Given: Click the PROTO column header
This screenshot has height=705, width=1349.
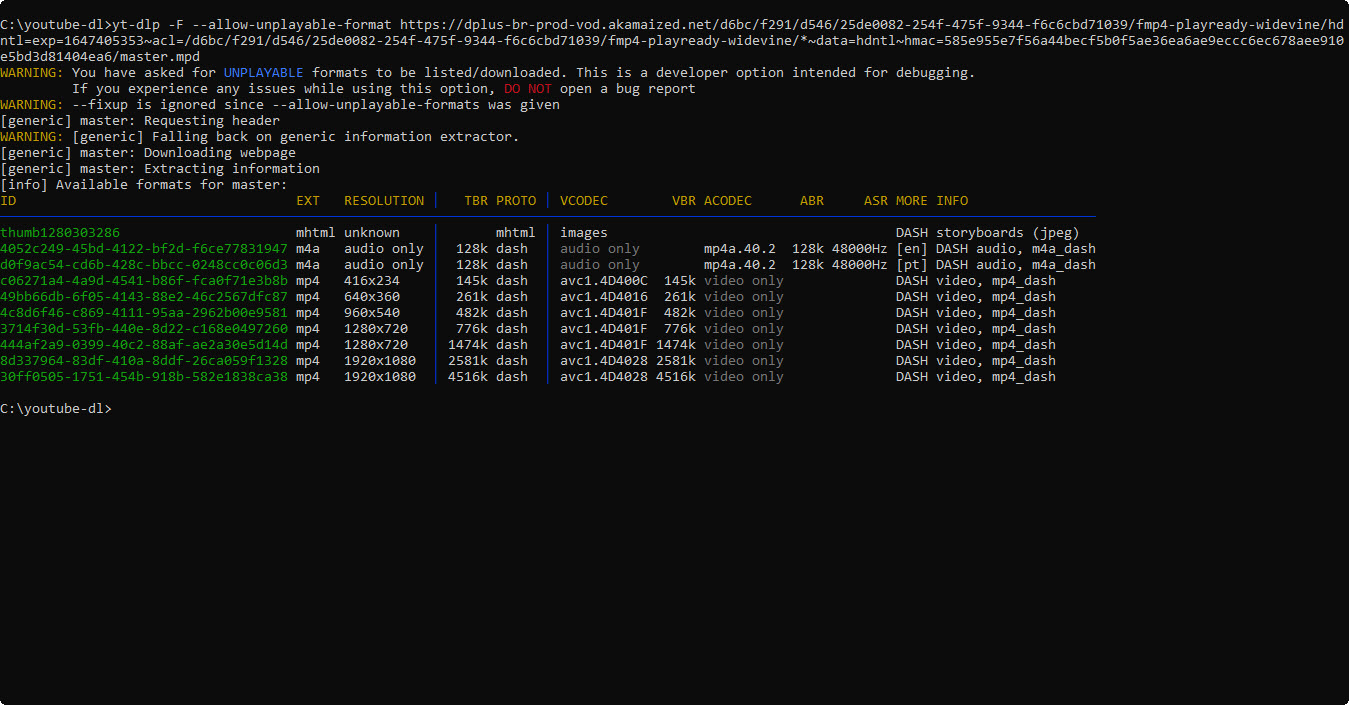Looking at the screenshot, I should [516, 201].
